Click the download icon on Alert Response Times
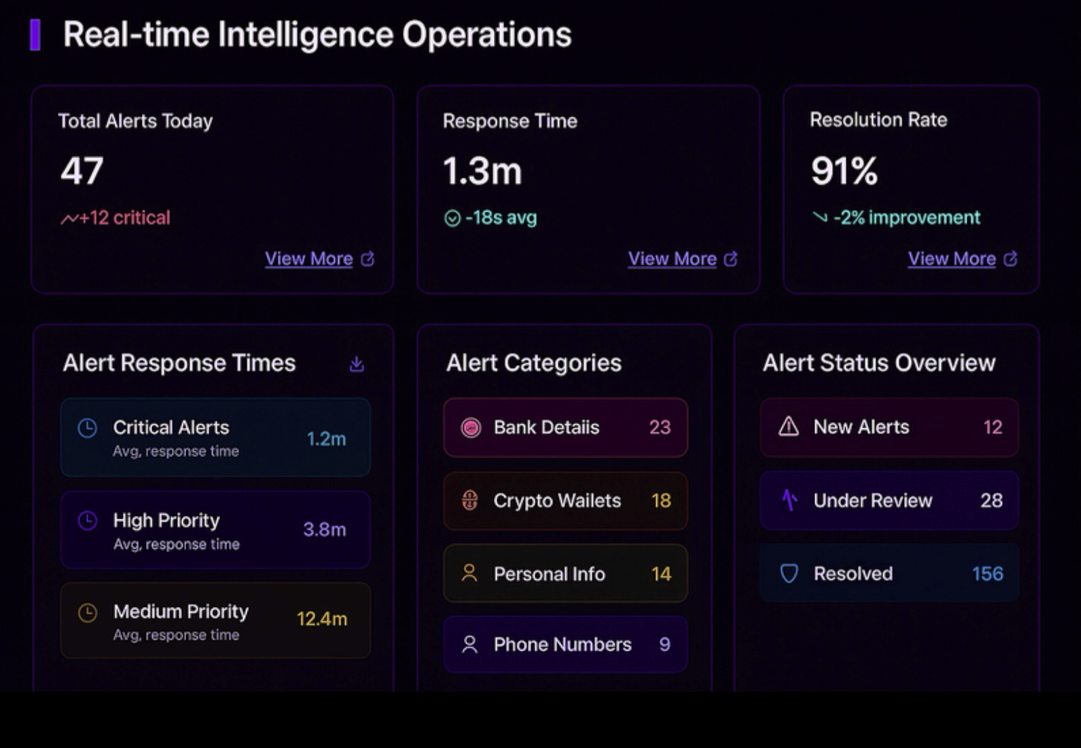This screenshot has width=1081, height=748. tap(355, 363)
